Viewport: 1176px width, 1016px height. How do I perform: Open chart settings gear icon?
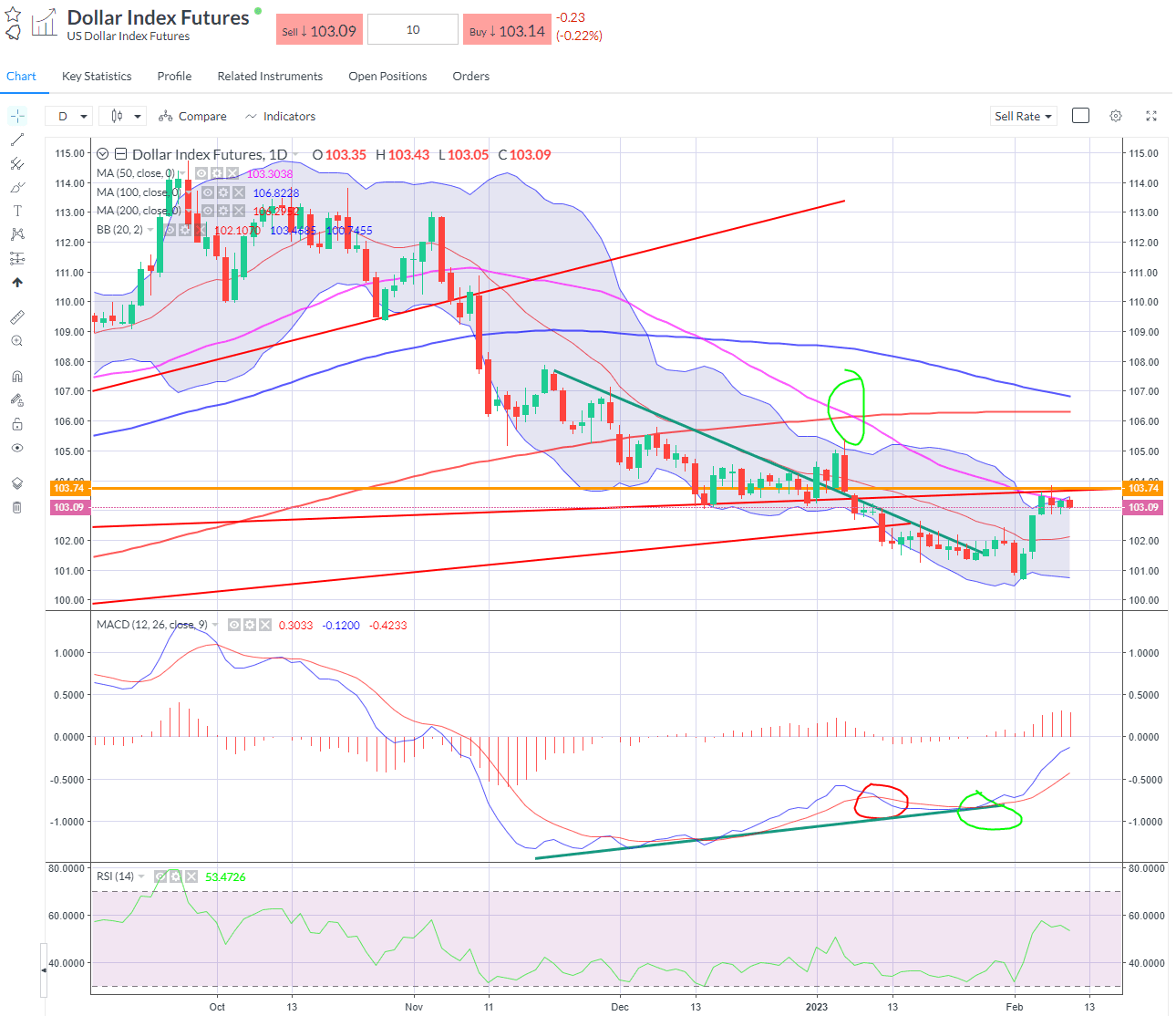[x=1116, y=116]
